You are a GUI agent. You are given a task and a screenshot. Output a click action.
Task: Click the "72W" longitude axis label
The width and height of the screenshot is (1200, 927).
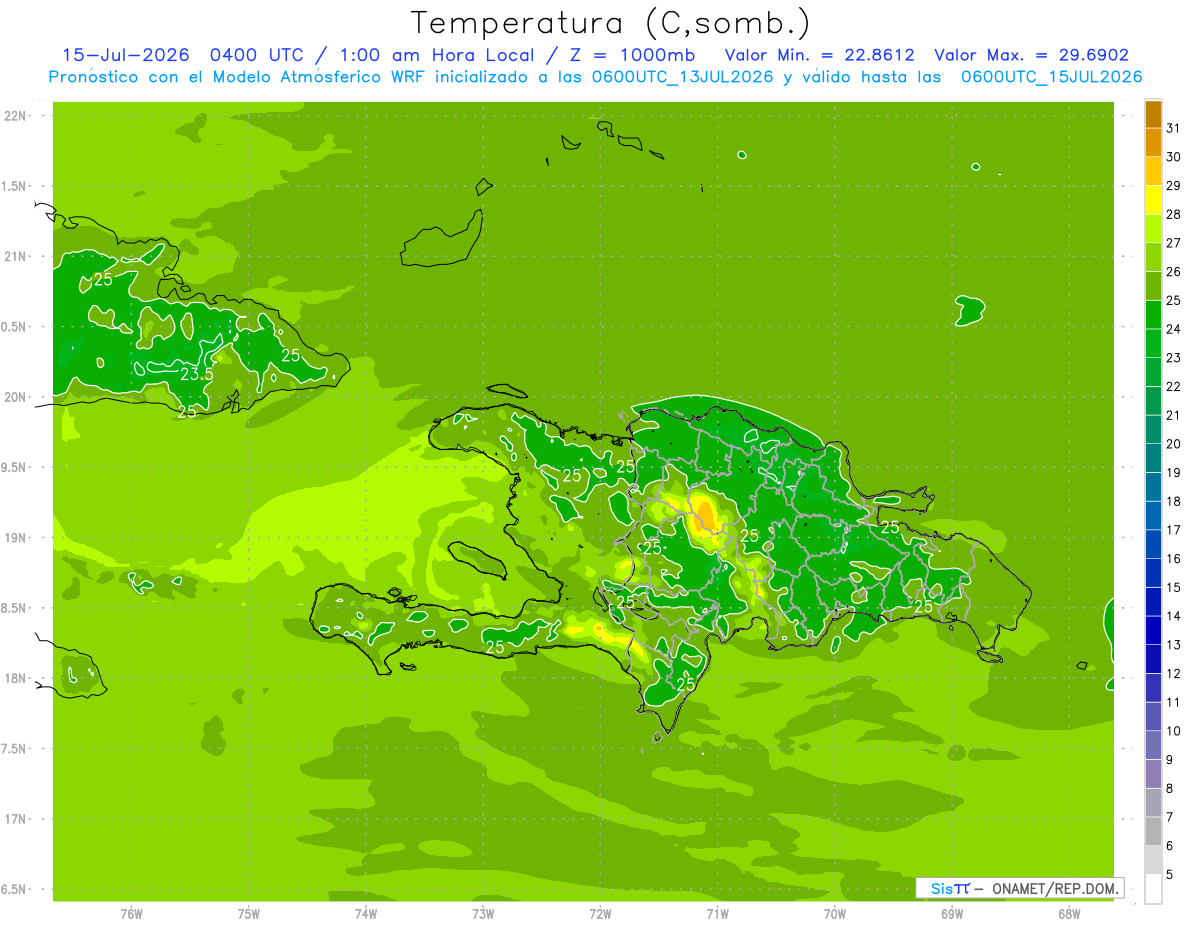tap(600, 914)
